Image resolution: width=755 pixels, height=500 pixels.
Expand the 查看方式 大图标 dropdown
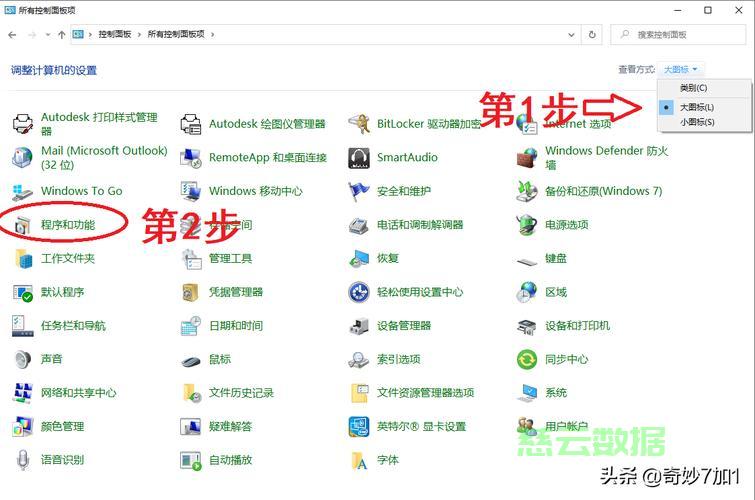tap(682, 70)
